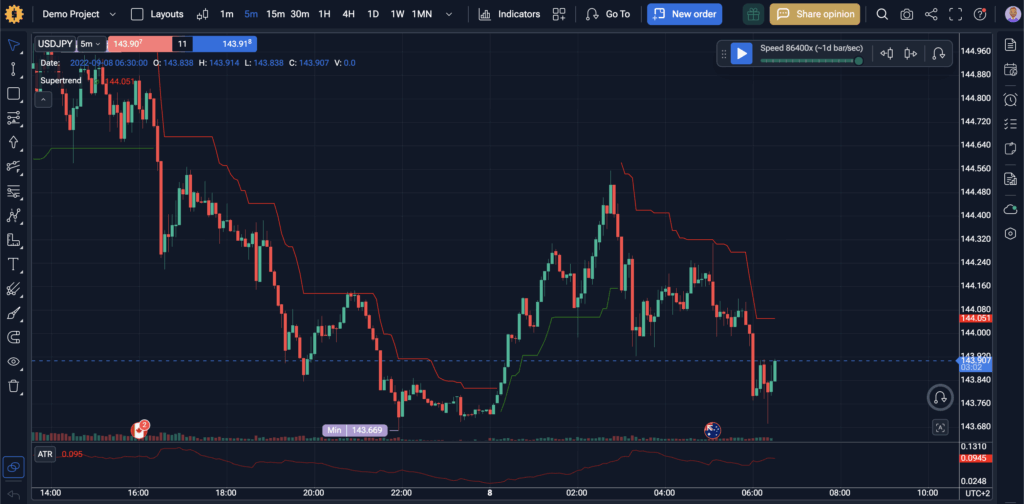This screenshot has width=1024, height=504.
Task: Delete drawings with the trash icon
Action: 13,386
